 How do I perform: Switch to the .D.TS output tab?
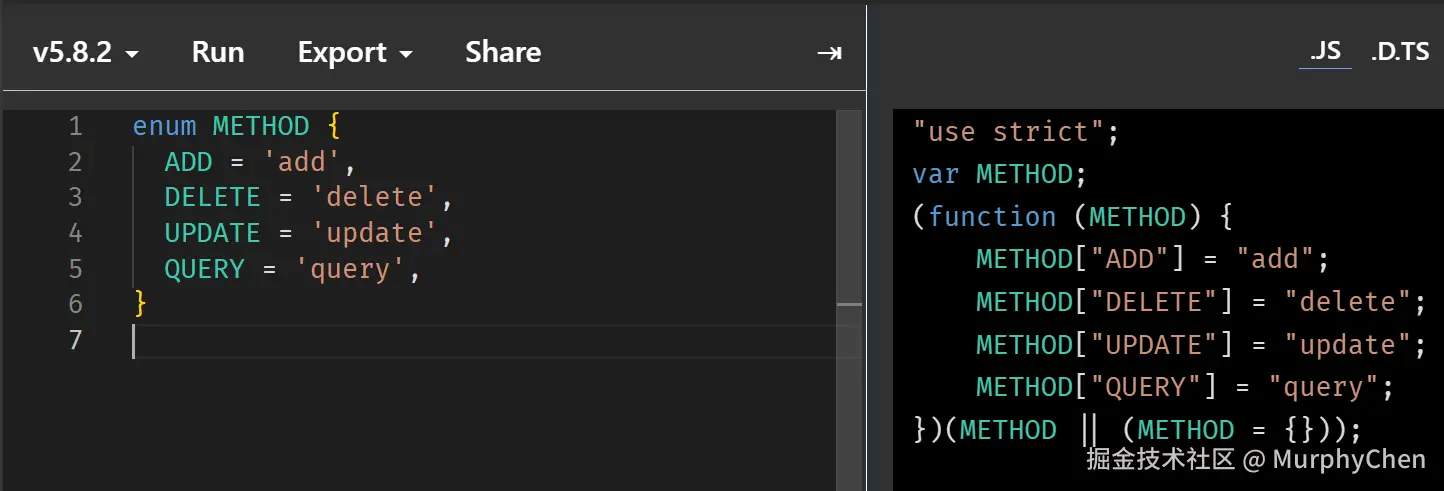click(1400, 52)
